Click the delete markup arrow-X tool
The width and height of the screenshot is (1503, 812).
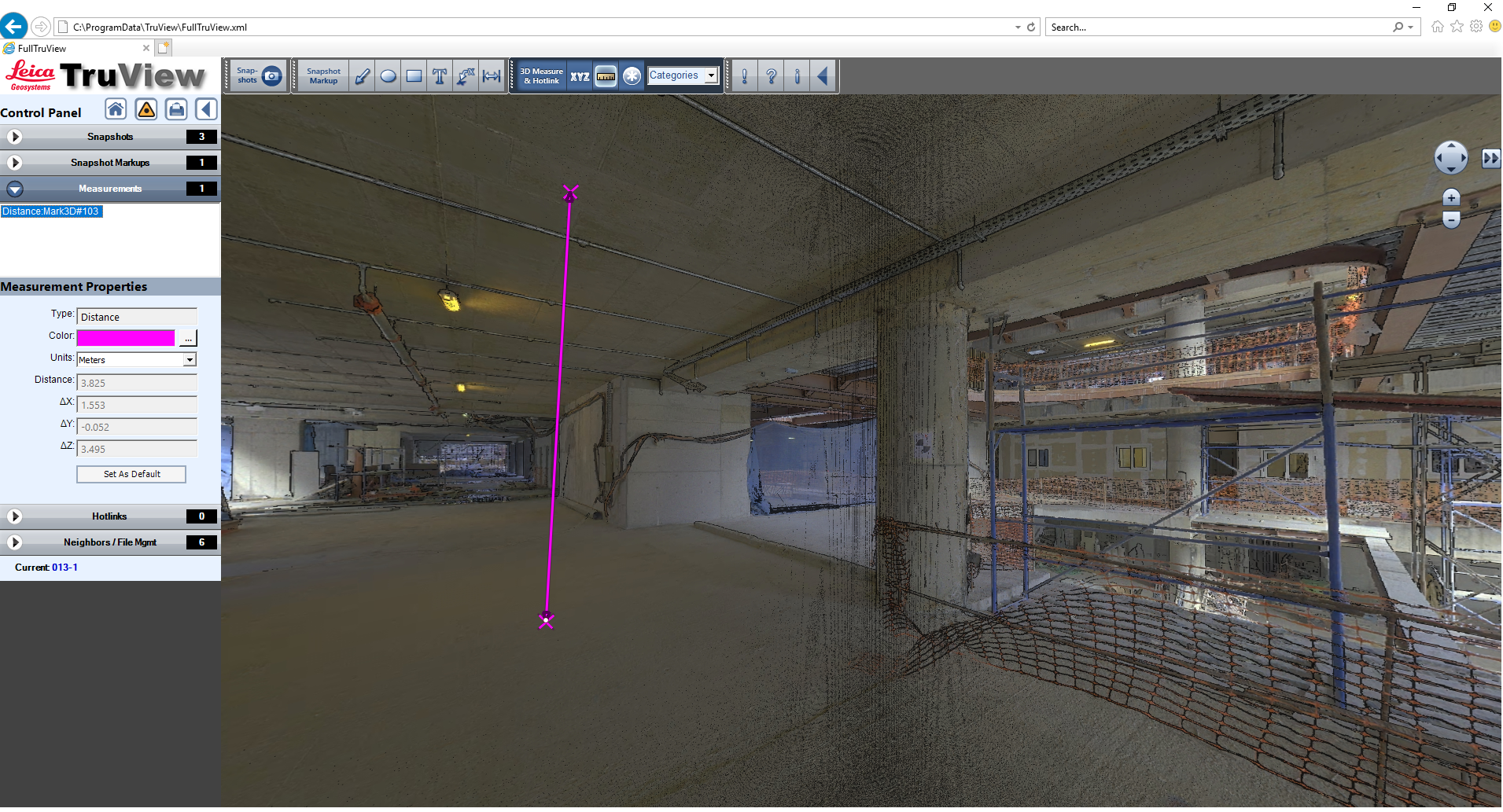tap(466, 76)
